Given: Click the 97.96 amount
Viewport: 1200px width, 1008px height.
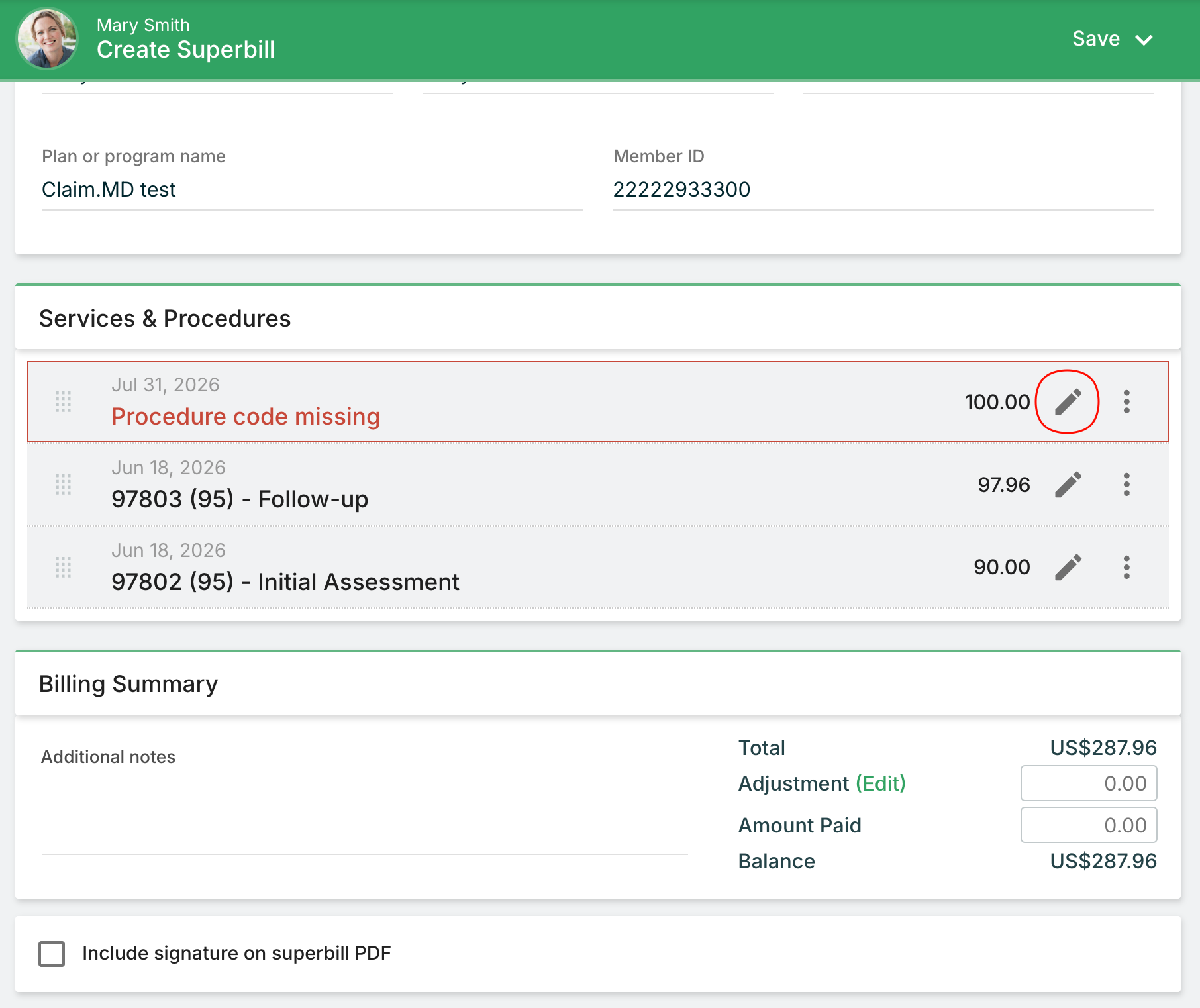Looking at the screenshot, I should pyautogui.click(x=1004, y=485).
